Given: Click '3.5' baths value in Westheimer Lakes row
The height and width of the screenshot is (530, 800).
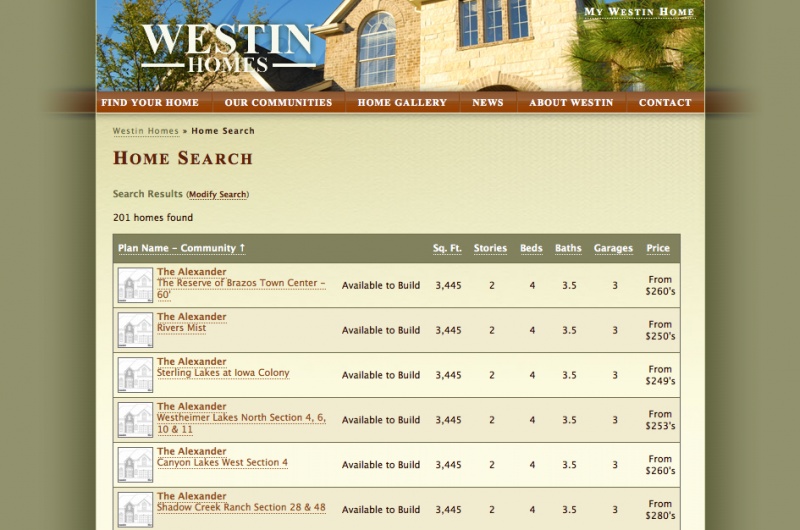Looking at the screenshot, I should 569,420.
